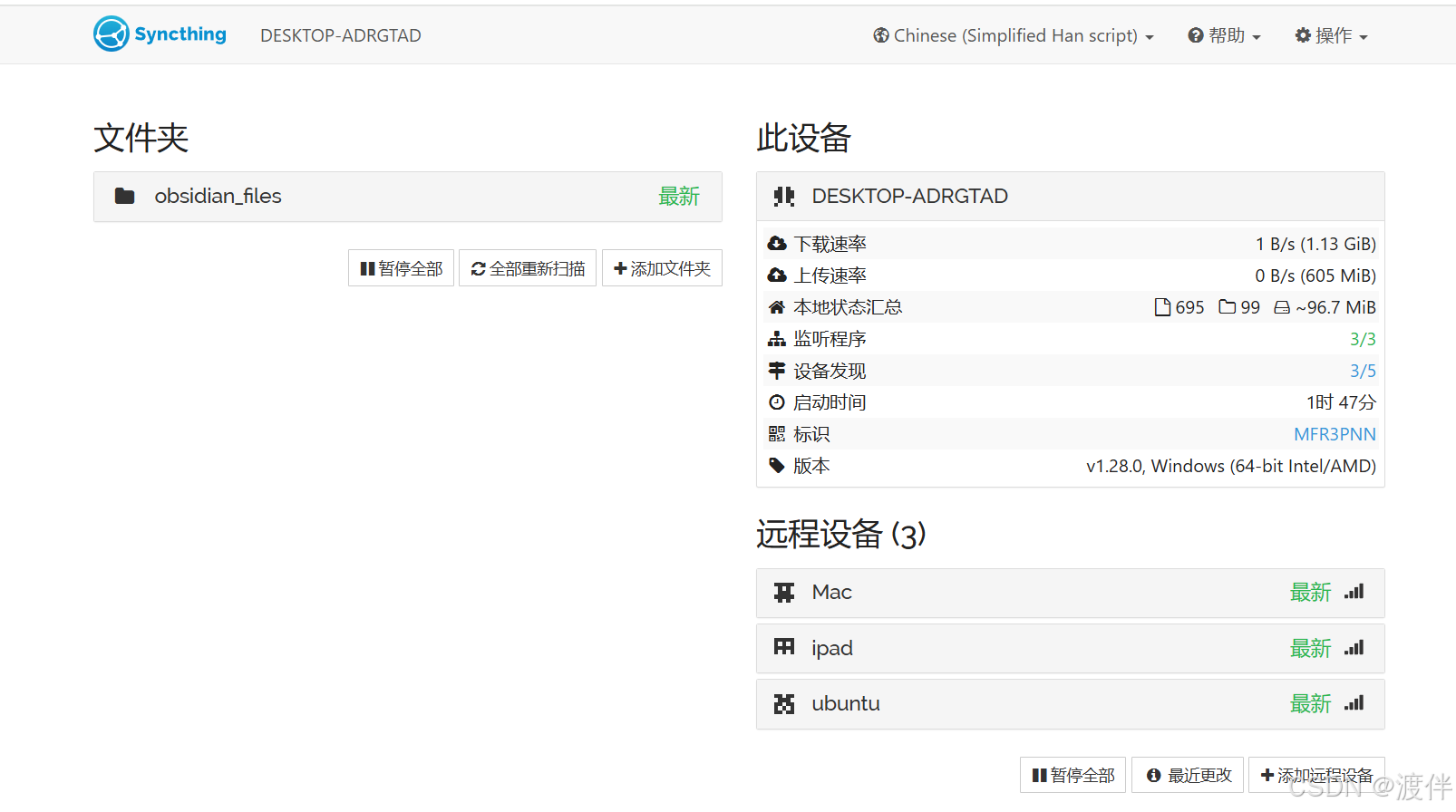Click the upload rate value 0 B/s (605 MiB)
The image size is (1456, 812).
point(1315,275)
